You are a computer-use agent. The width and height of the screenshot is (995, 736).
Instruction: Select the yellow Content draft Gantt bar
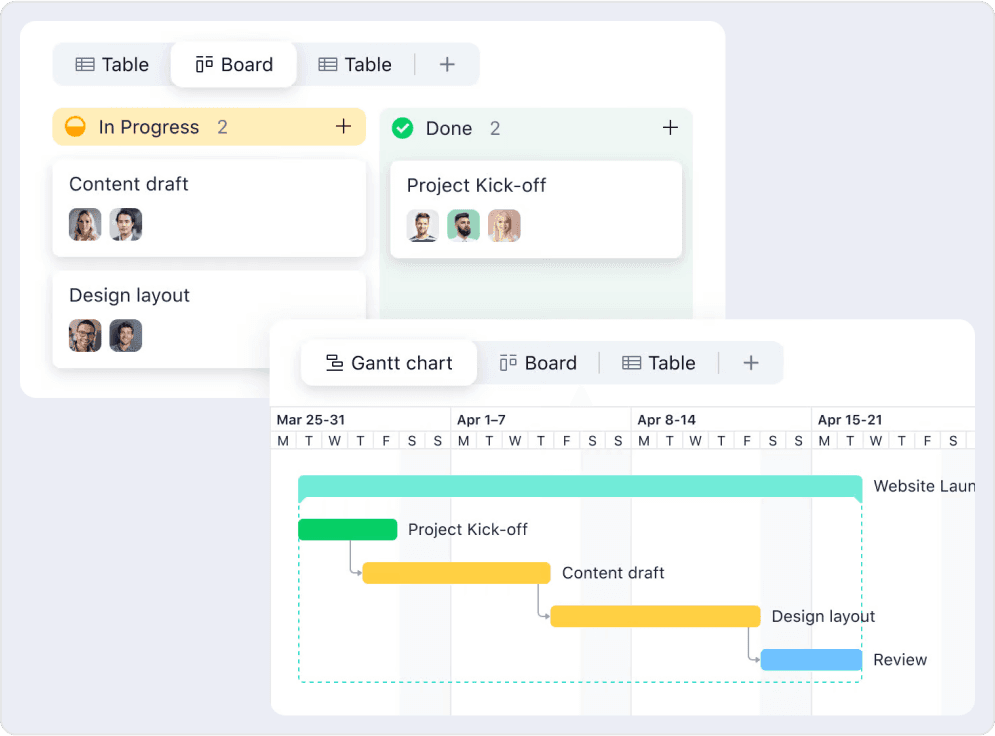pos(456,573)
